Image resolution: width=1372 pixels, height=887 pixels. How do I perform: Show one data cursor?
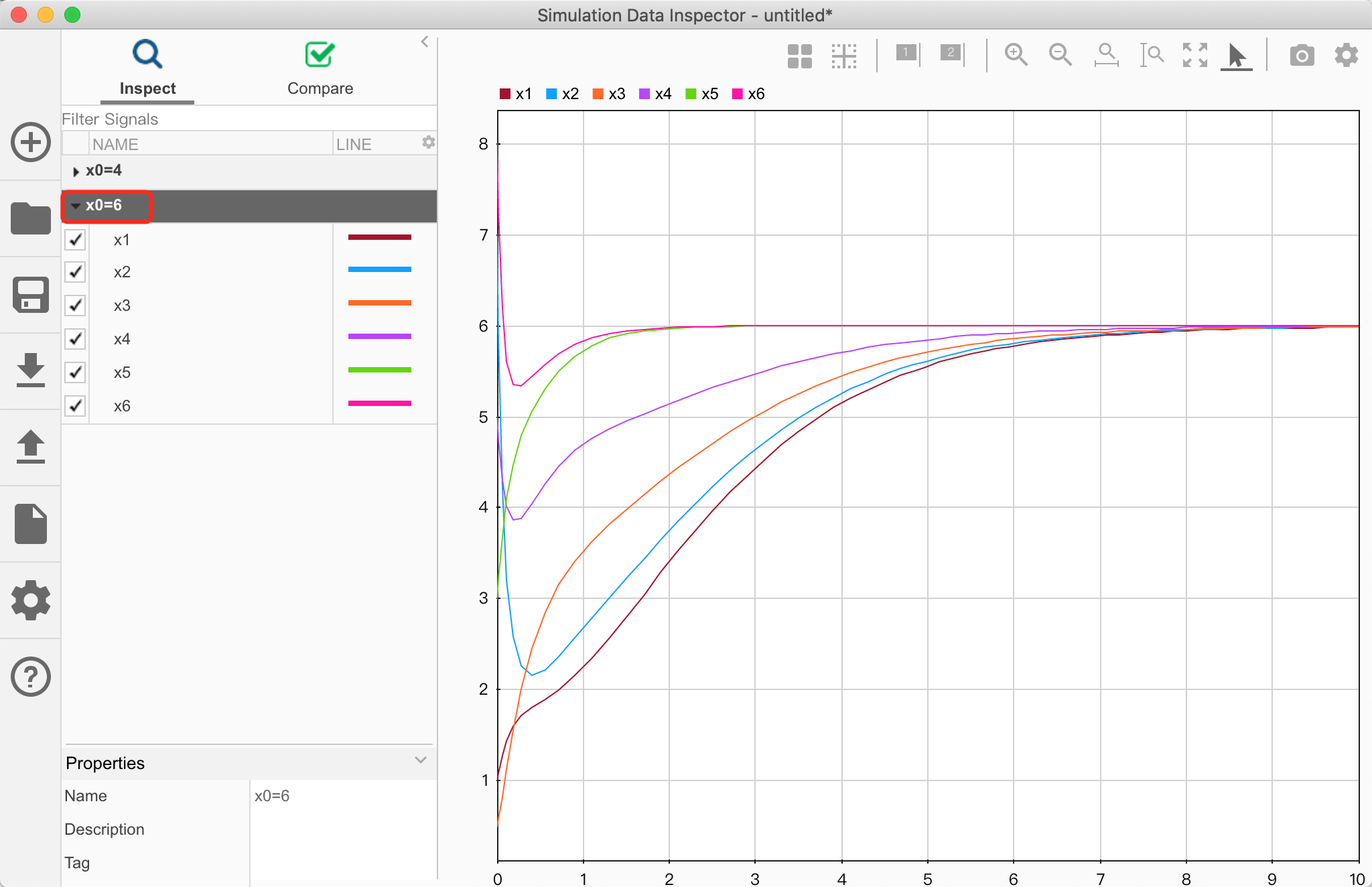coord(907,54)
